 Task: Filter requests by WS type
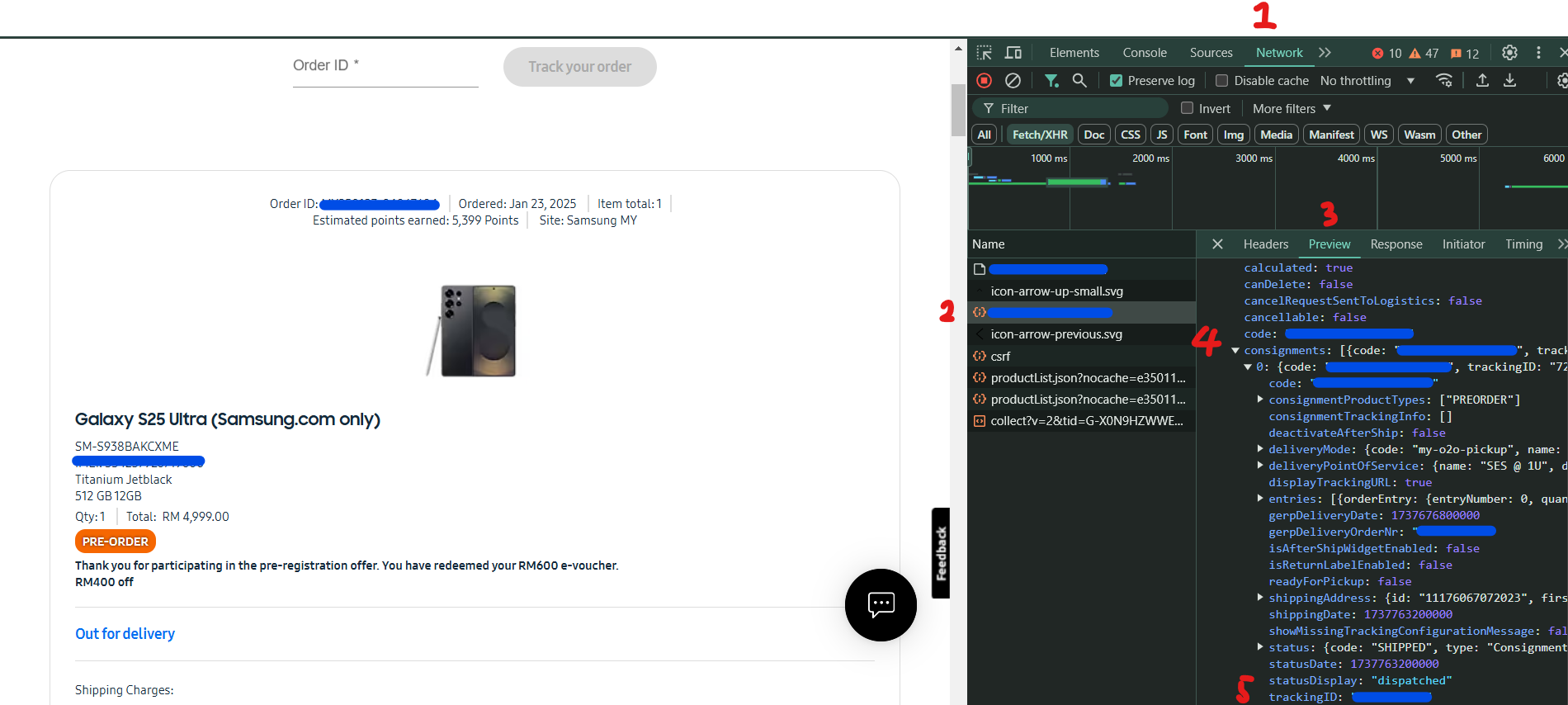tap(1379, 135)
